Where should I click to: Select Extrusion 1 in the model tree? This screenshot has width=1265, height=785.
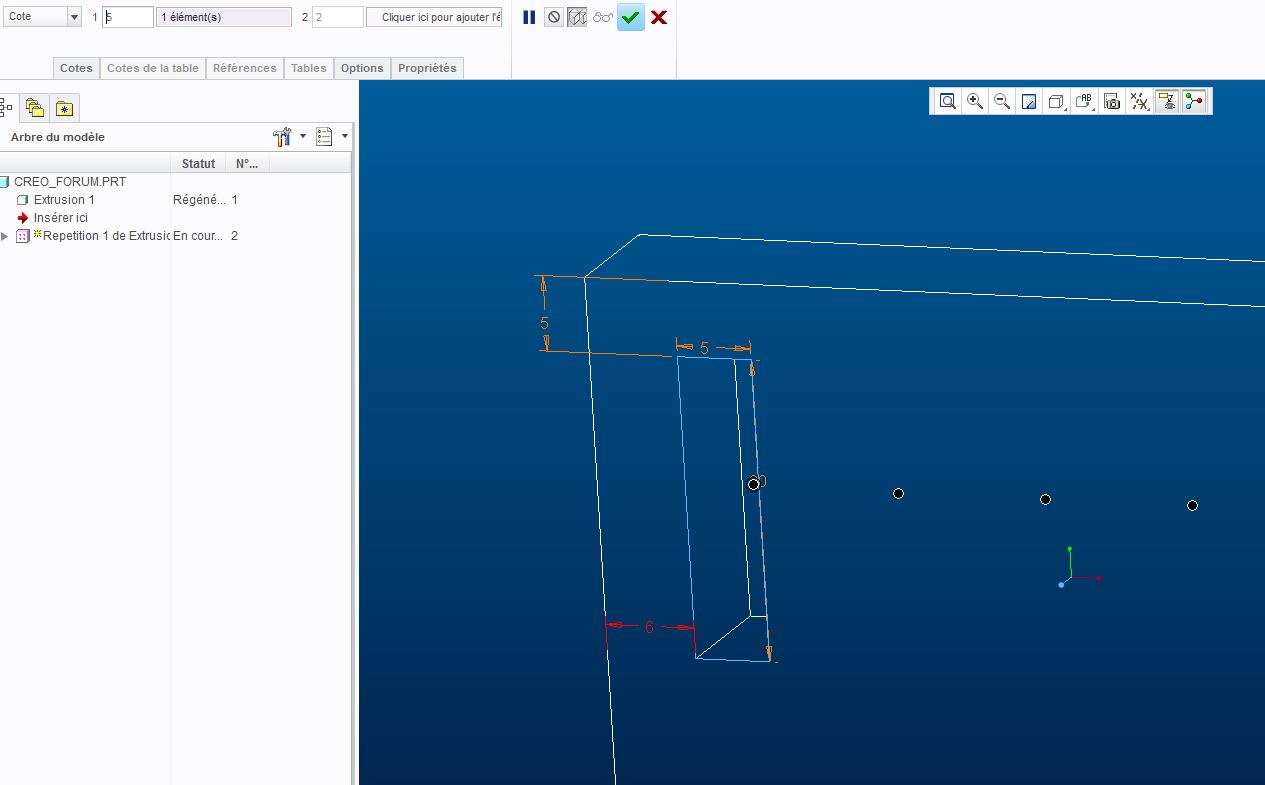pyautogui.click(x=64, y=200)
